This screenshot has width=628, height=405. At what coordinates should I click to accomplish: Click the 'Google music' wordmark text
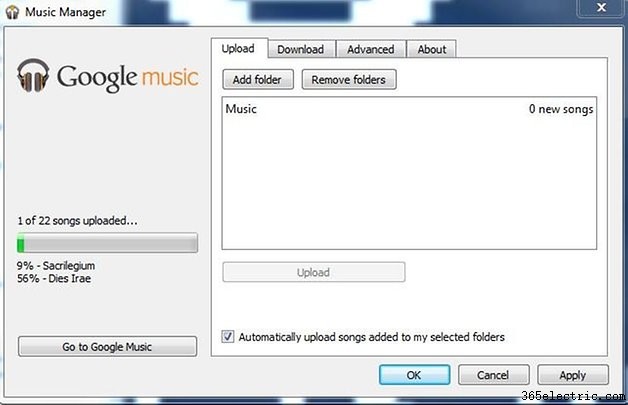(x=128, y=77)
